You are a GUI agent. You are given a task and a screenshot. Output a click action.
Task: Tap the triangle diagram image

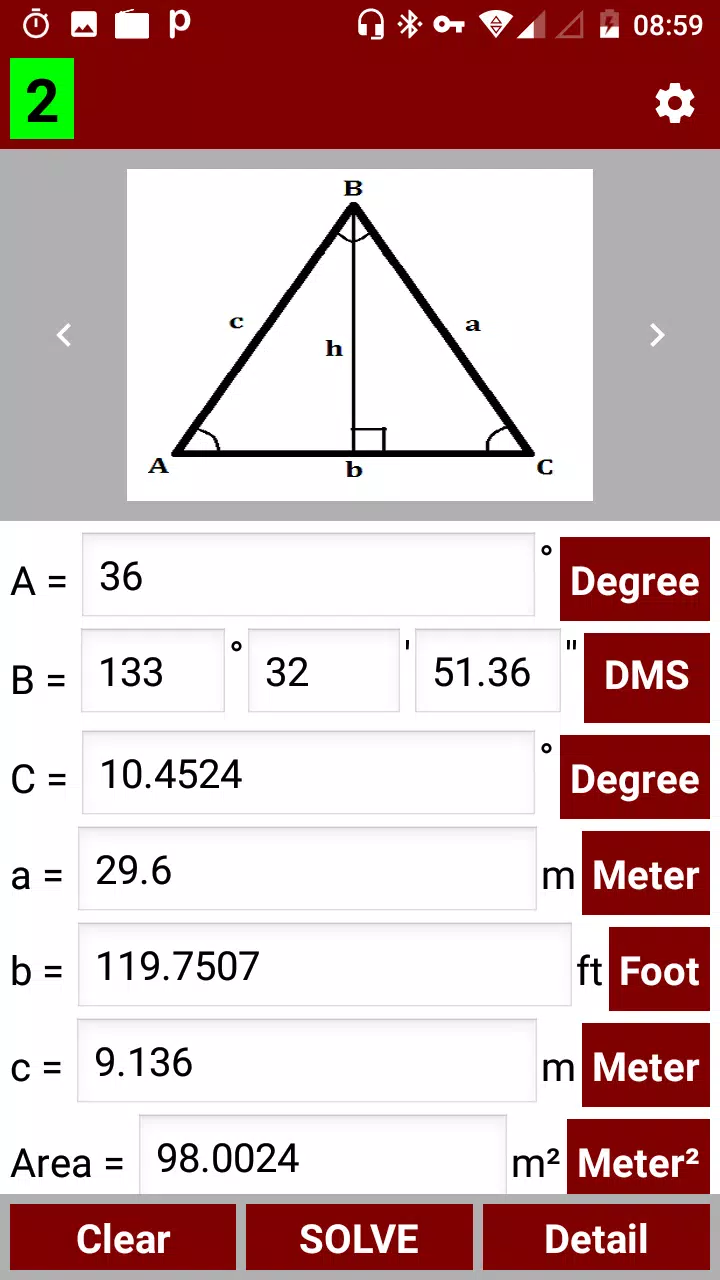pos(360,335)
